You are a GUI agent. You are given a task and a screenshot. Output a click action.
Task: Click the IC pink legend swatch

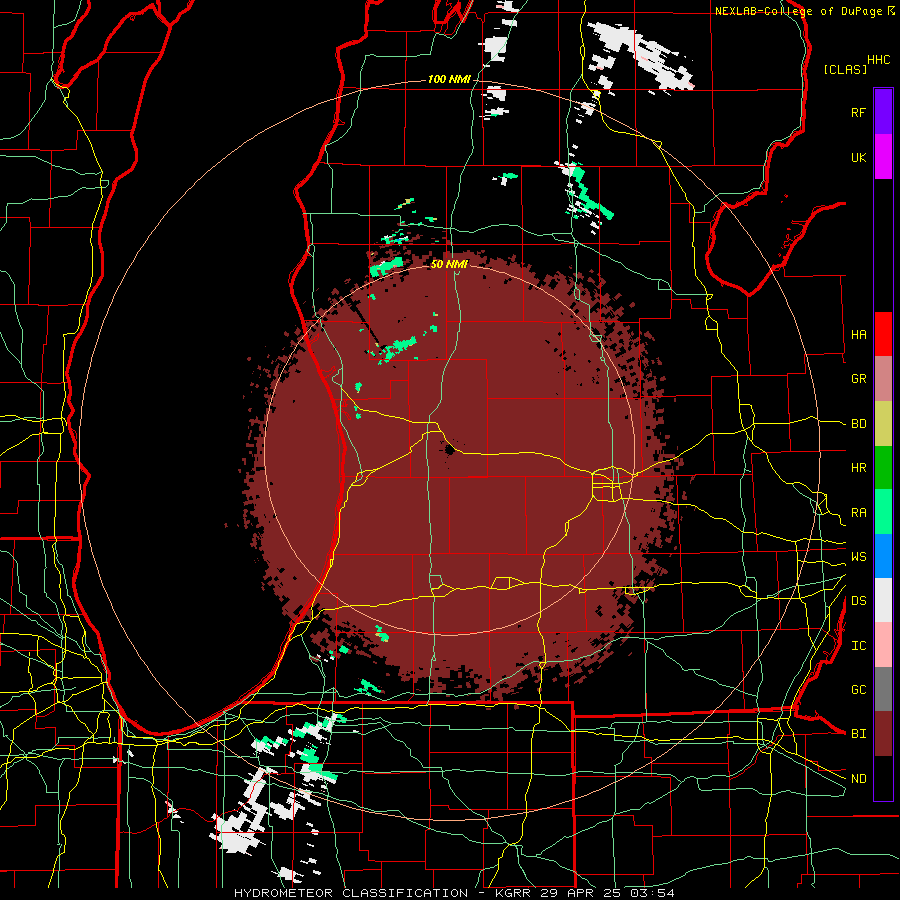883,645
